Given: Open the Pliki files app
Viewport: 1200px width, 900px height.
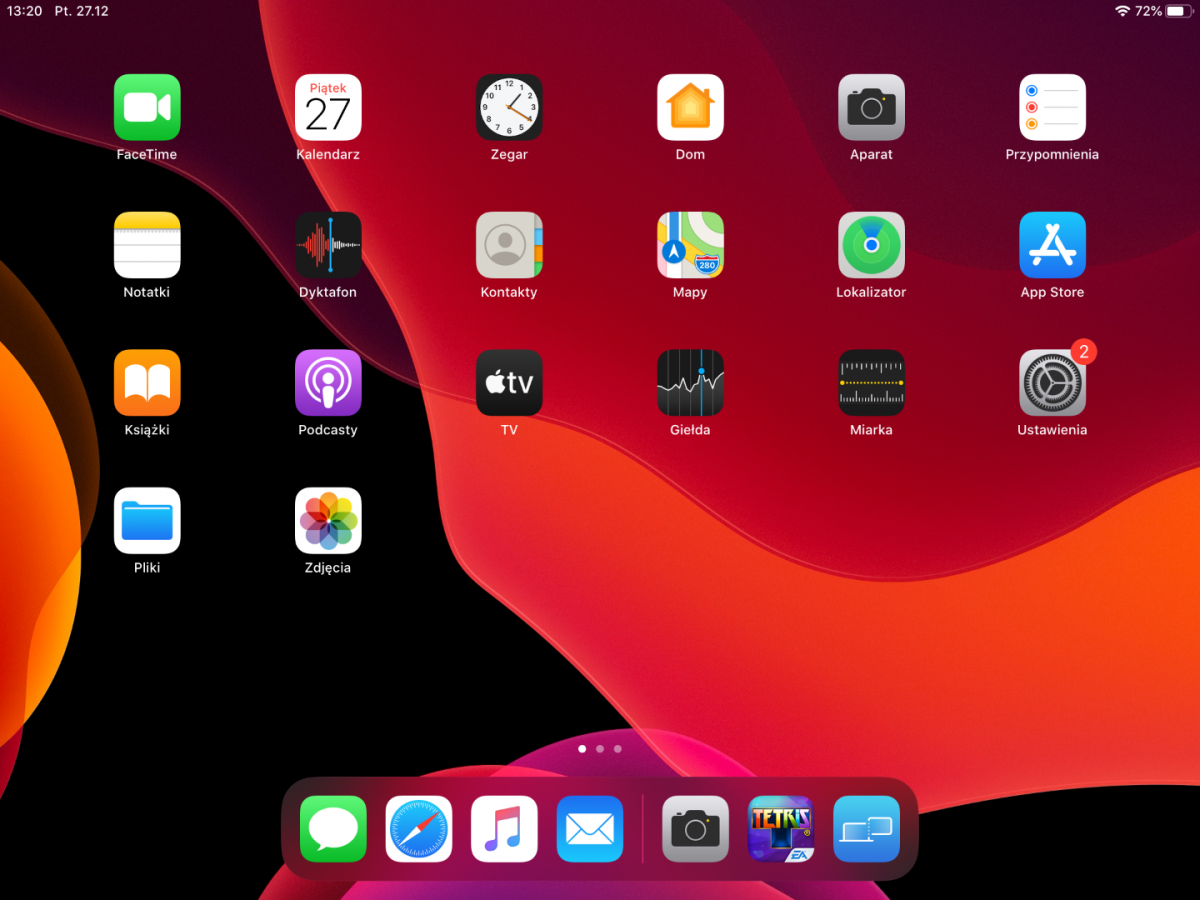Looking at the screenshot, I should click(147, 521).
